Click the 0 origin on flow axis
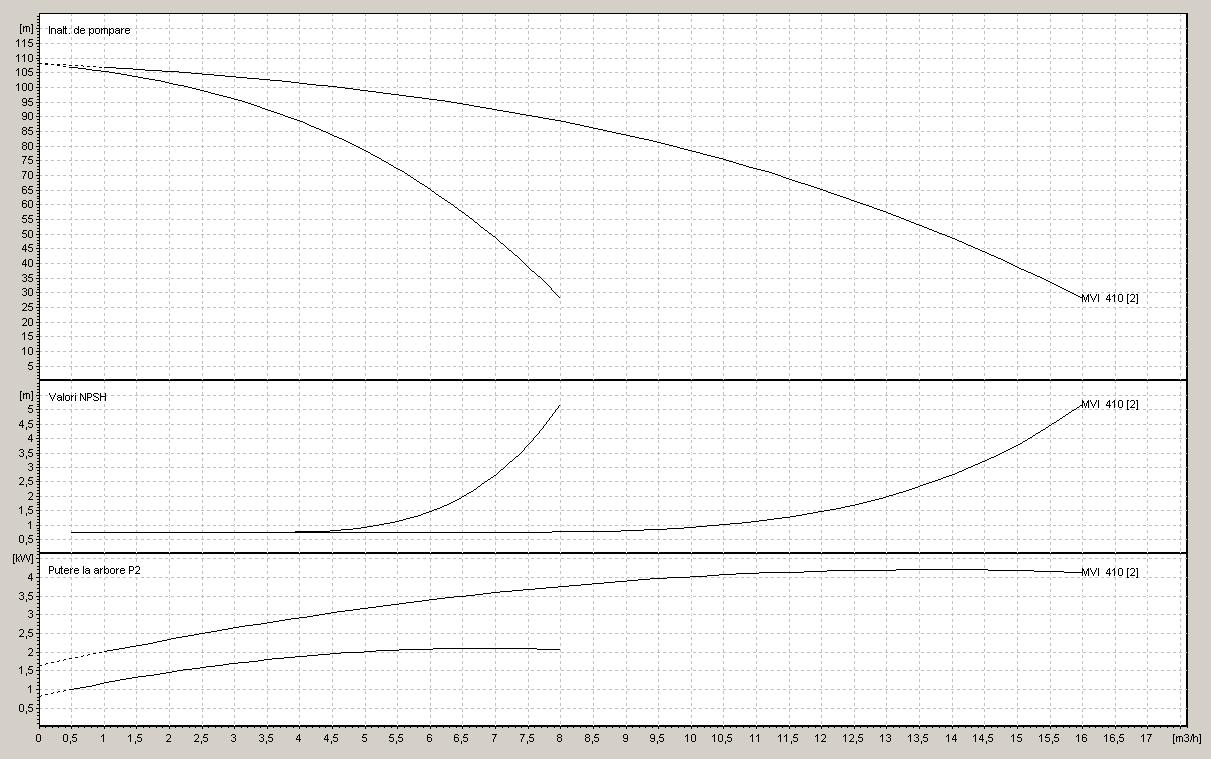1211x759 pixels. [39, 738]
